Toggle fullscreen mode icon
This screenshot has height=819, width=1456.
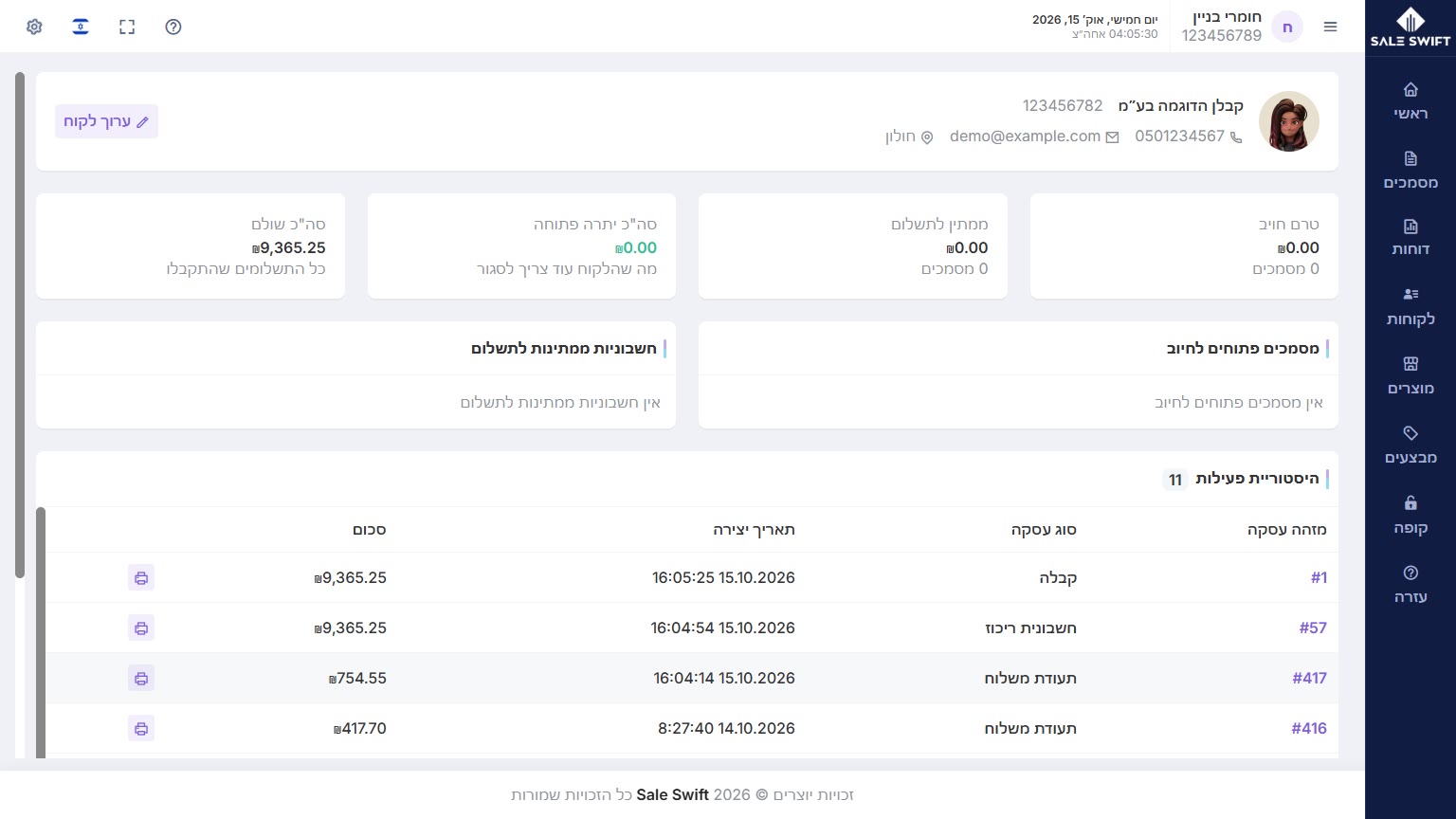coord(127,27)
